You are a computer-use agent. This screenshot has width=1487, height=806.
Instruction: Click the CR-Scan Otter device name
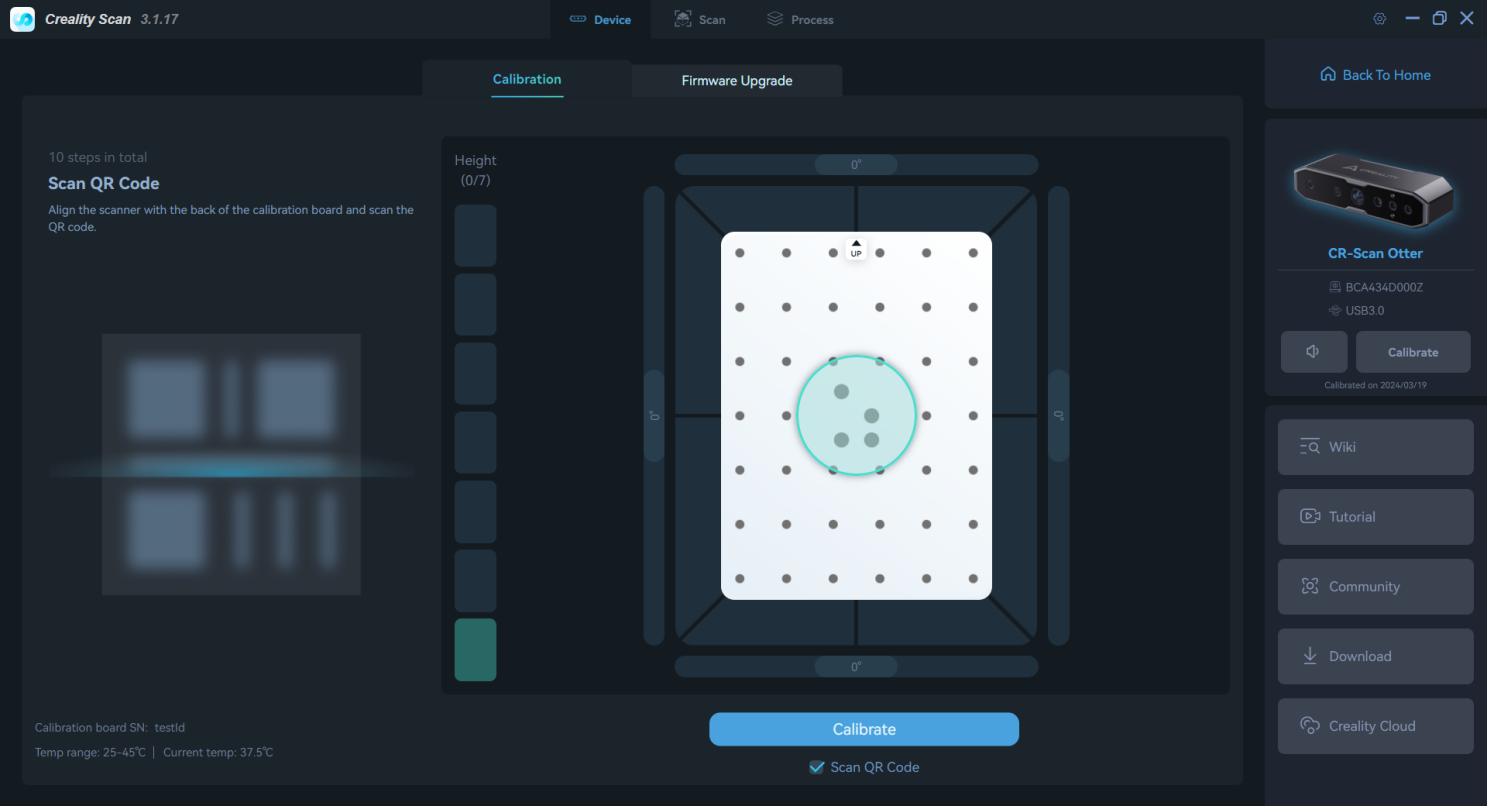point(1375,254)
